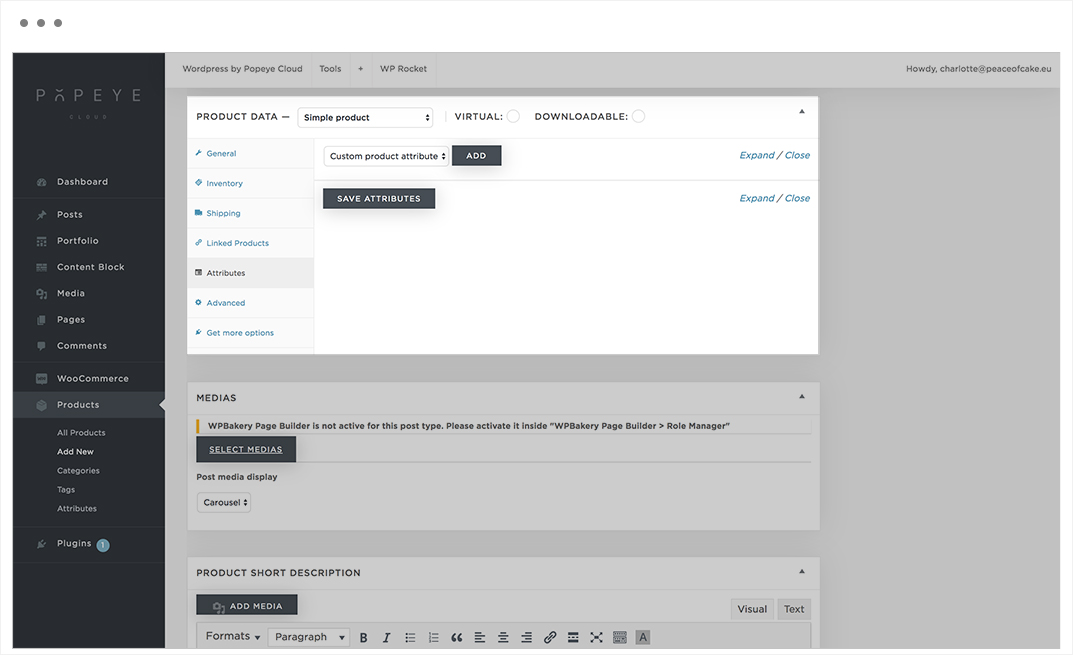Open Attributes item in Products submenu
This screenshot has height=655, width=1073.
[x=77, y=509]
